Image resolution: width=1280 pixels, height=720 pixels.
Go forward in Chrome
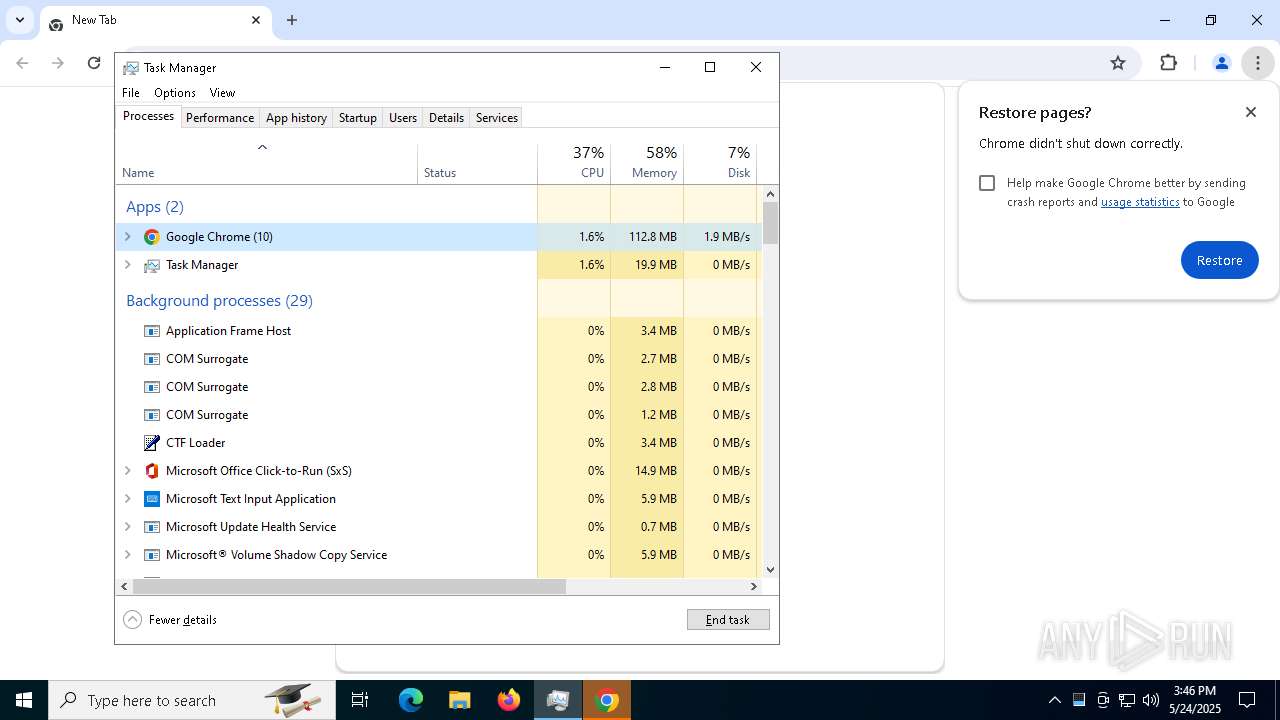(x=58, y=63)
